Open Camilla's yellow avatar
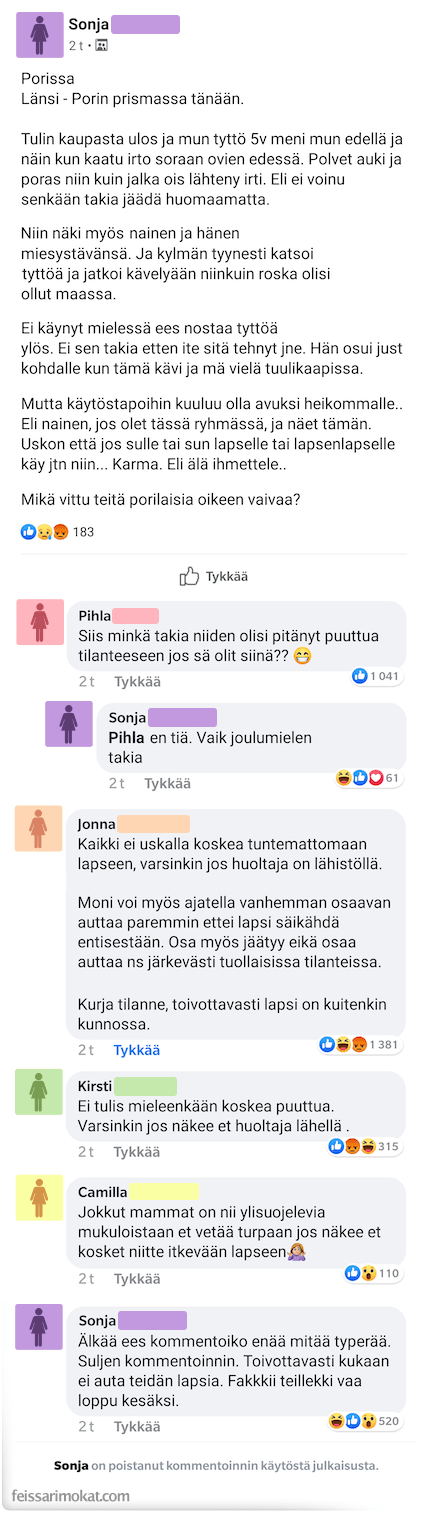429x1515 pixels. pyautogui.click(x=39, y=1198)
